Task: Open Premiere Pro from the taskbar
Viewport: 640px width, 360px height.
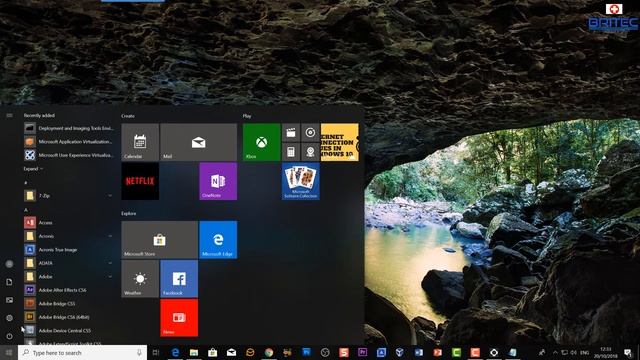Action: pos(362,353)
